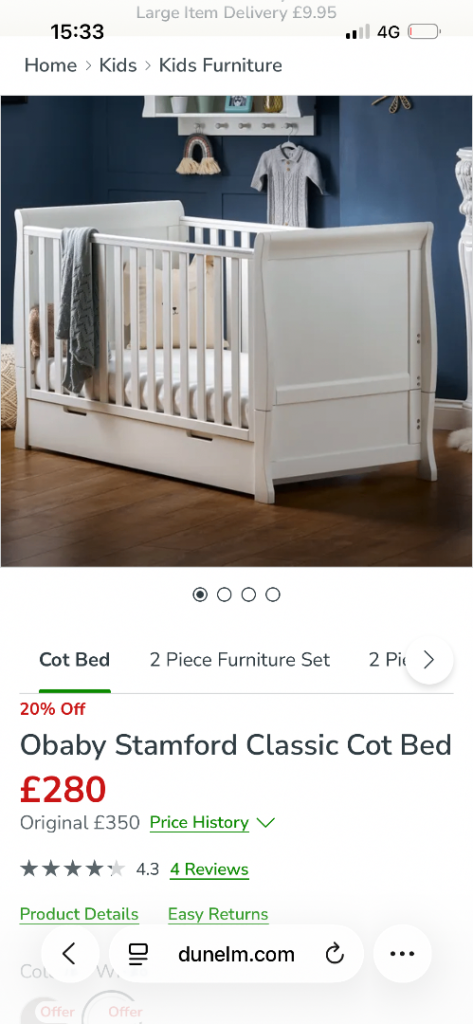The image size is (473, 1024).
Task: Select the fourth image carousel dot
Action: [x=273, y=594]
